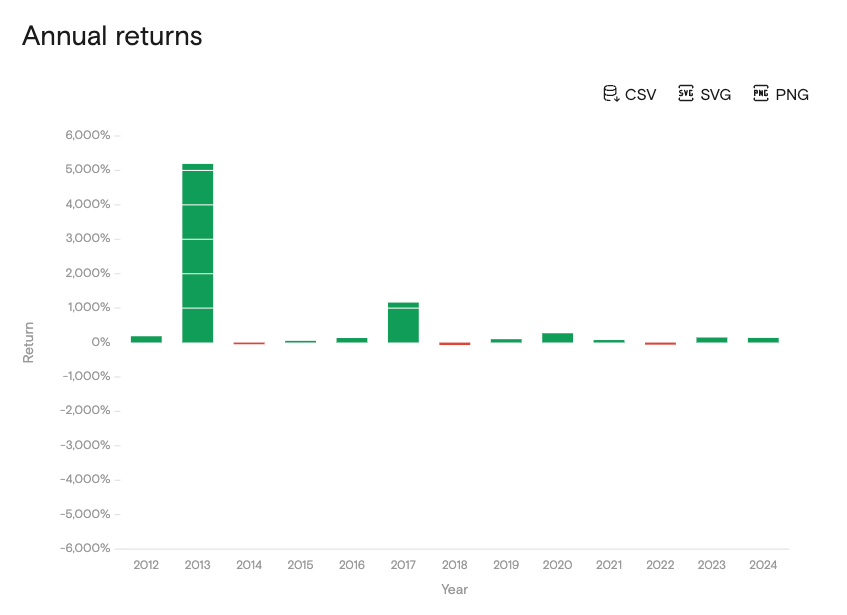This screenshot has height=615, width=847.
Task: Click the "Annual returns" chart title
Action: point(112,36)
